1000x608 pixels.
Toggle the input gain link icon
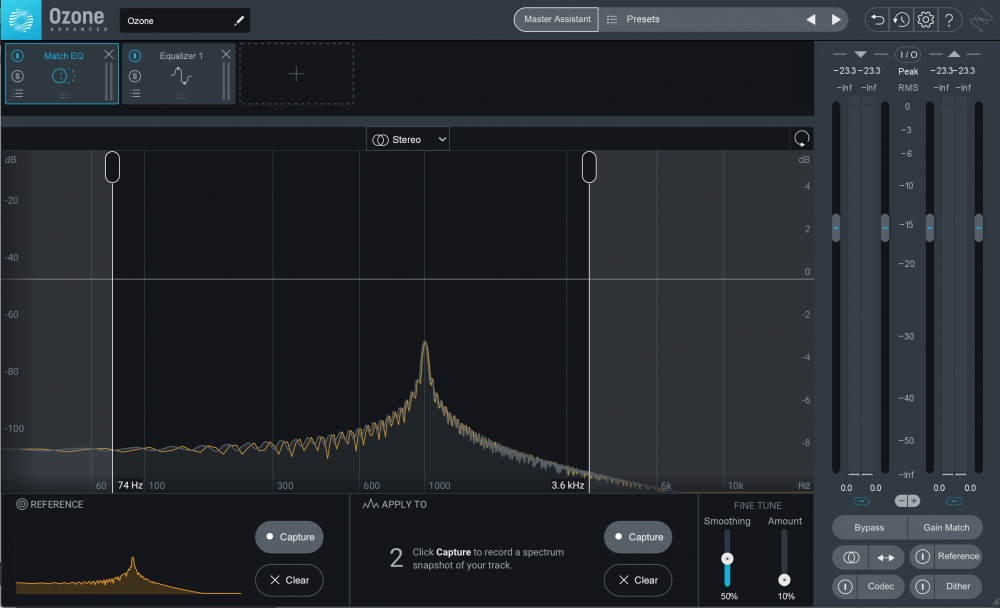coord(861,501)
